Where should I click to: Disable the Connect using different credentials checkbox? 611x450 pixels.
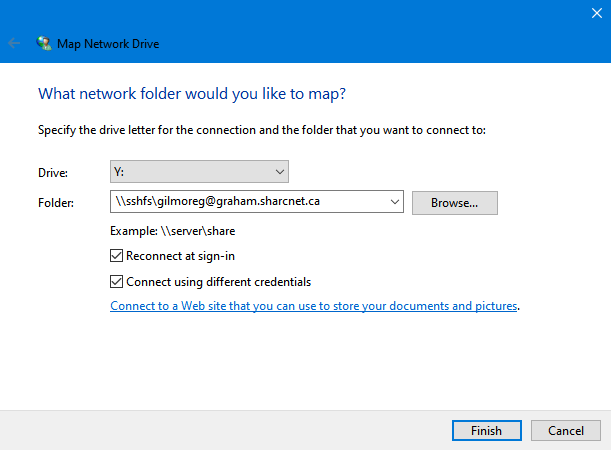(117, 281)
